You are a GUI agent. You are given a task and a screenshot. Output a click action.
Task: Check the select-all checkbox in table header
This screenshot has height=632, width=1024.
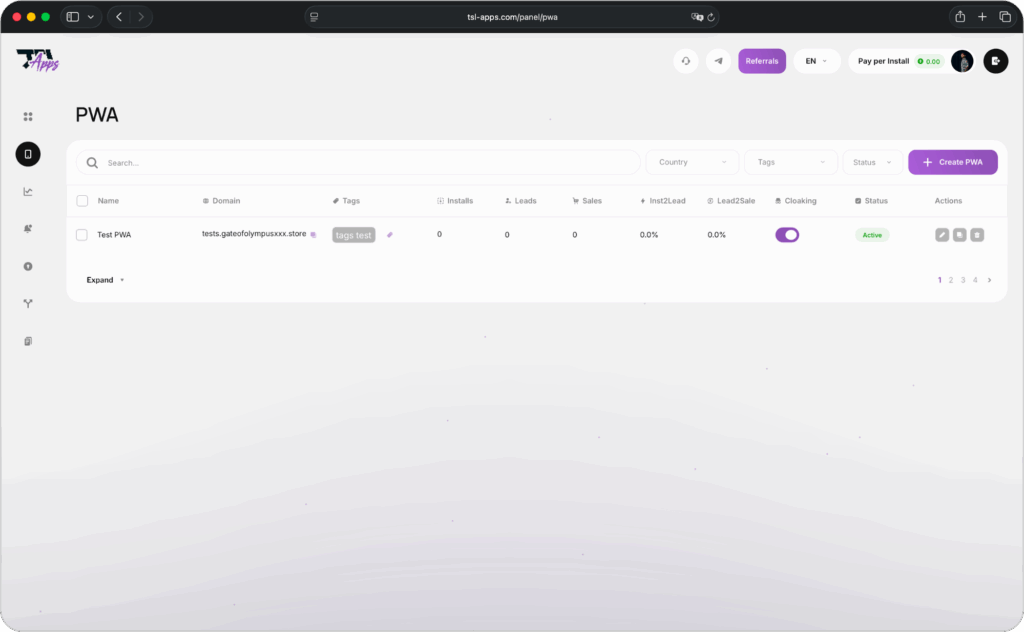[82, 201]
